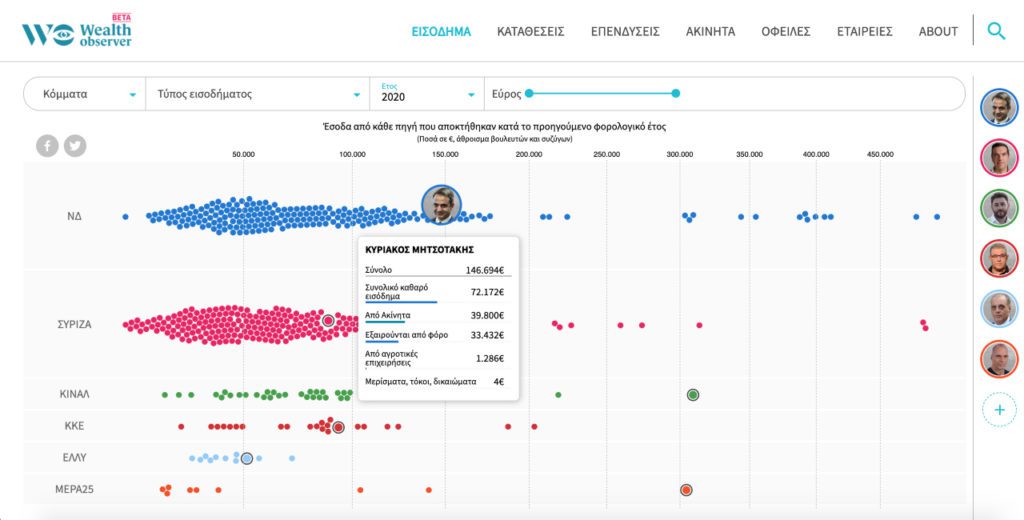Share chart via Twitter icon
This screenshot has width=1024, height=520.
(x=75, y=146)
